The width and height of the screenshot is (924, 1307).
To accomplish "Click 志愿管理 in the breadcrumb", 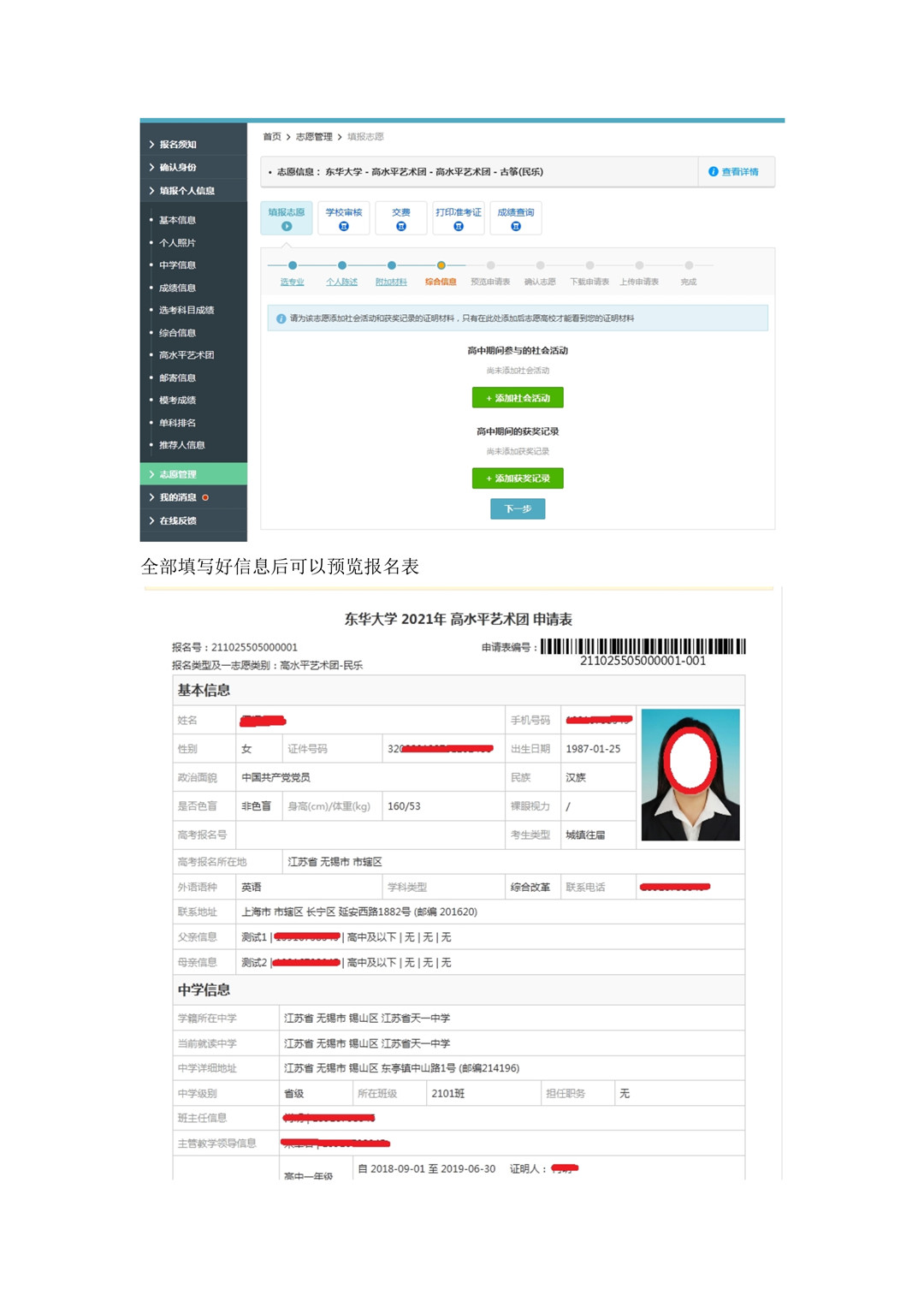I will pos(314,137).
